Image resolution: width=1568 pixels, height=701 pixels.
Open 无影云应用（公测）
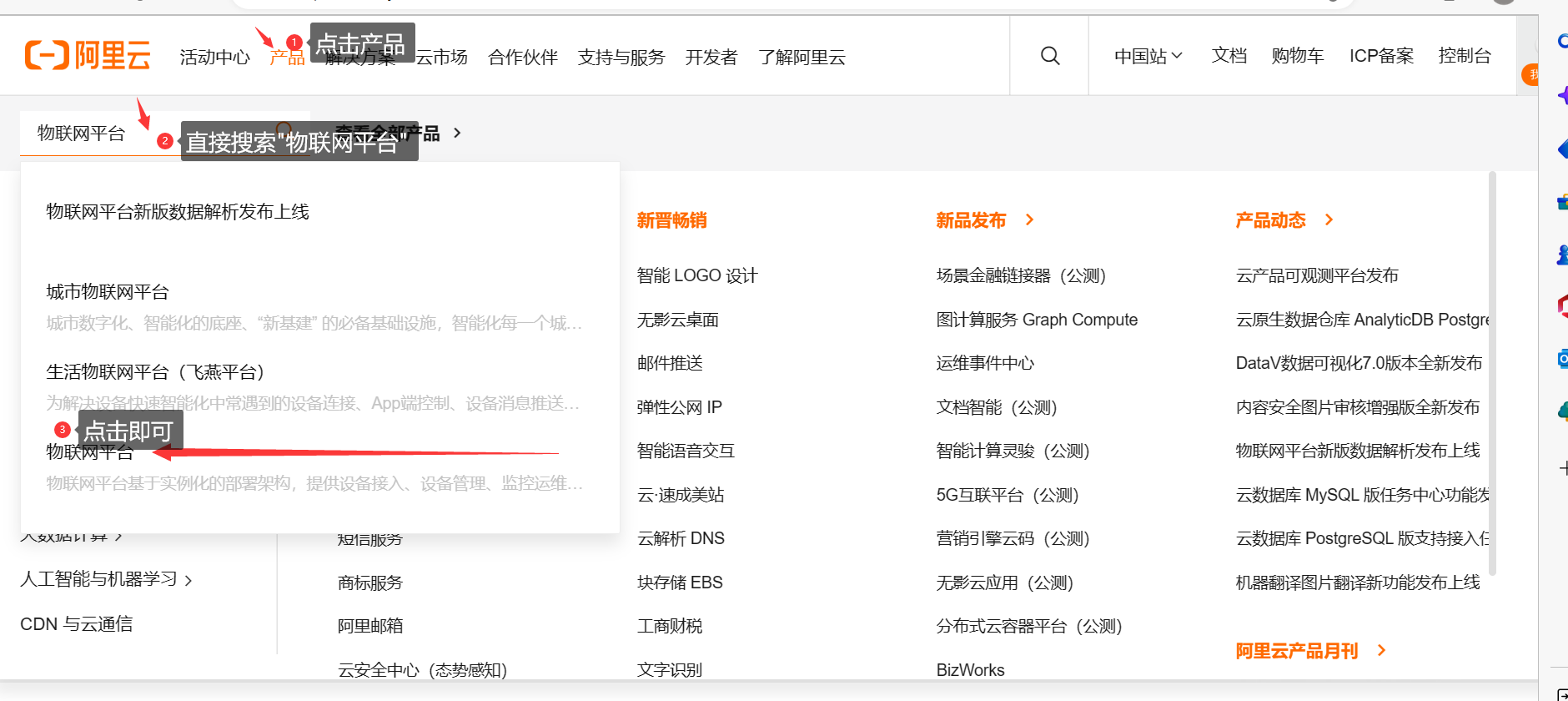click(x=1005, y=582)
